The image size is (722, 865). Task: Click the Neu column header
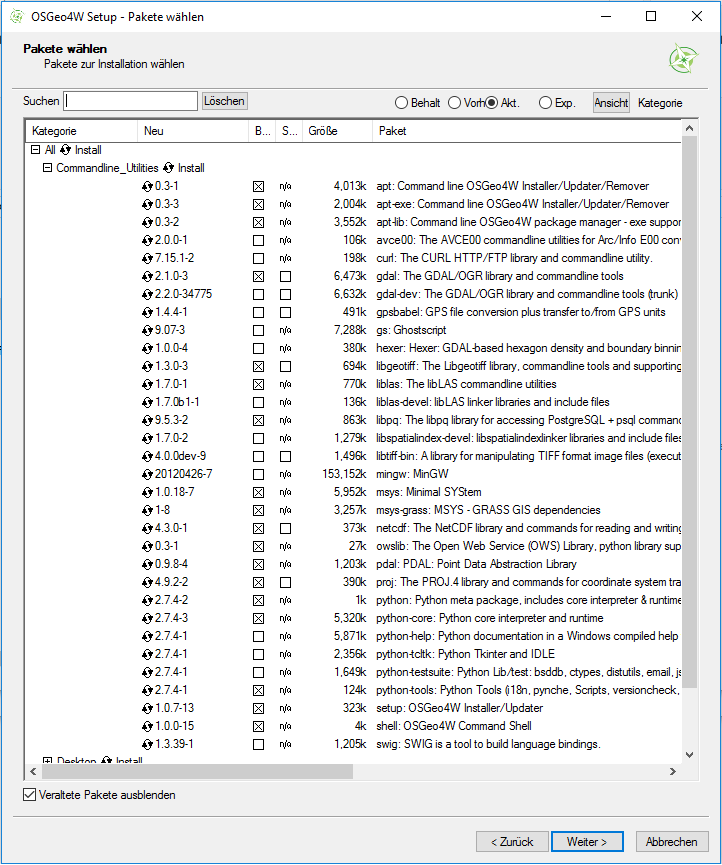click(193, 131)
